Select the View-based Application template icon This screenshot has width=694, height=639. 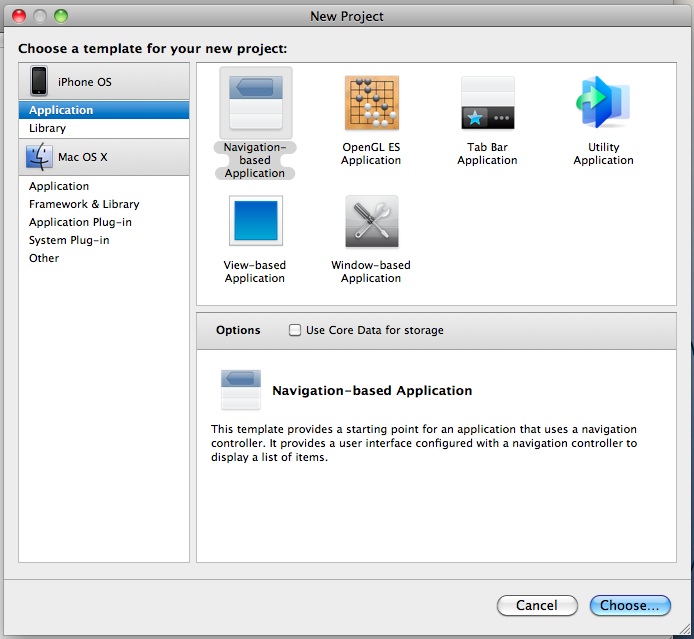pos(256,221)
